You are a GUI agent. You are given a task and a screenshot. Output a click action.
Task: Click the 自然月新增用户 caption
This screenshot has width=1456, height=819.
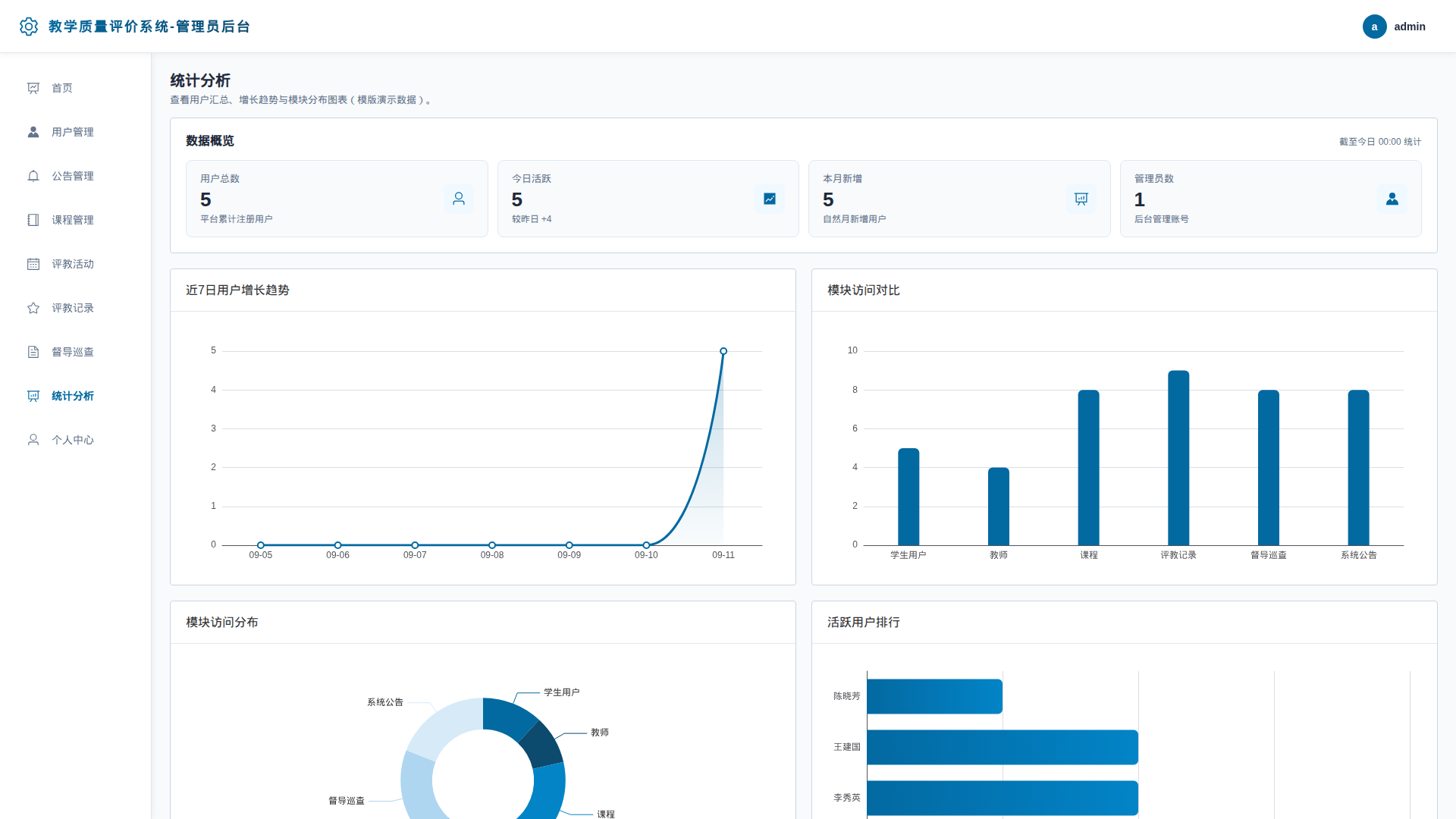click(x=855, y=219)
